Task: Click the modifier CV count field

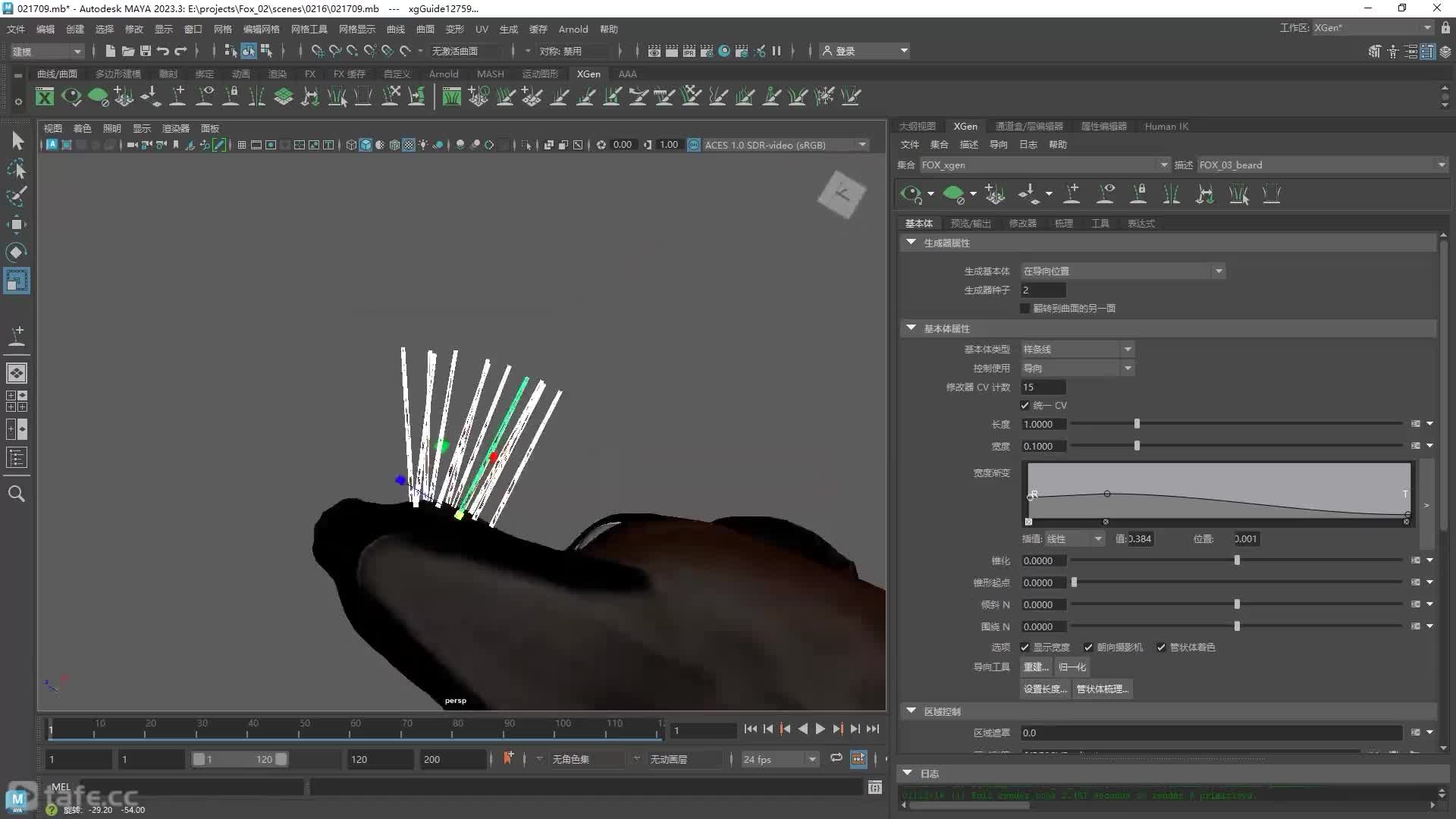Action: coord(1043,388)
